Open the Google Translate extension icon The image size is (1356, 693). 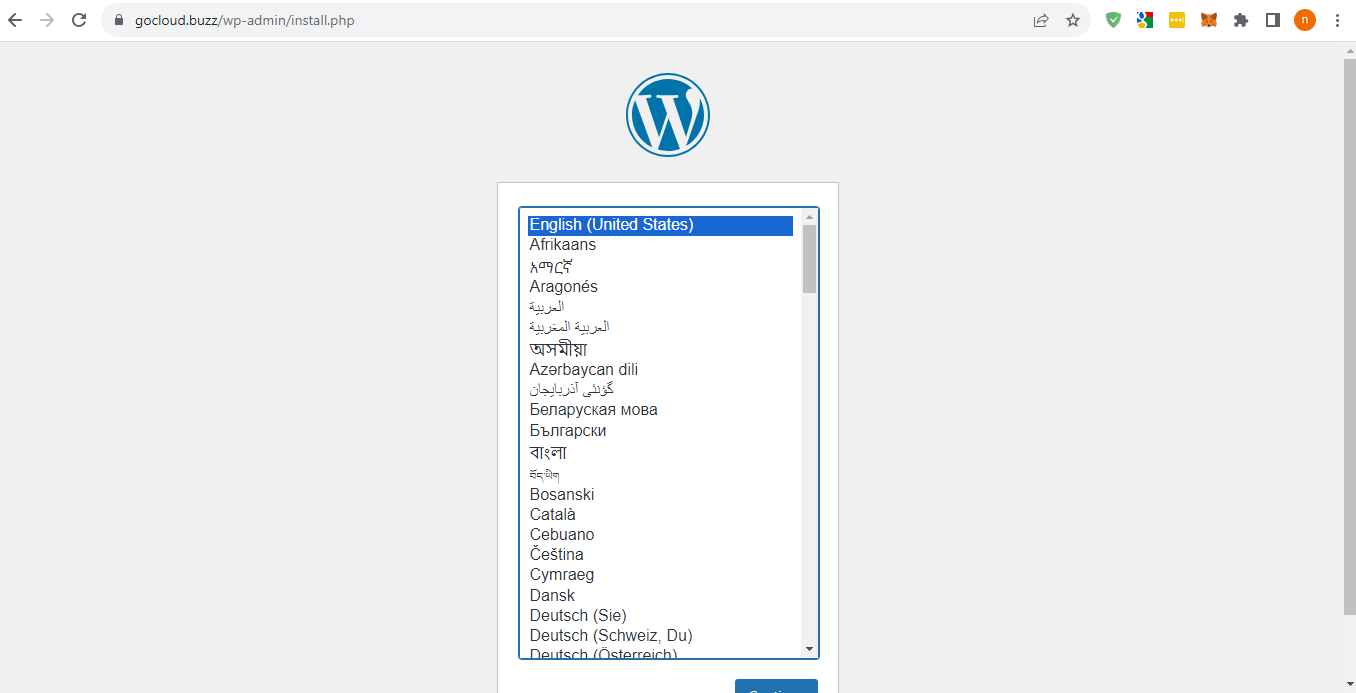click(x=1145, y=20)
